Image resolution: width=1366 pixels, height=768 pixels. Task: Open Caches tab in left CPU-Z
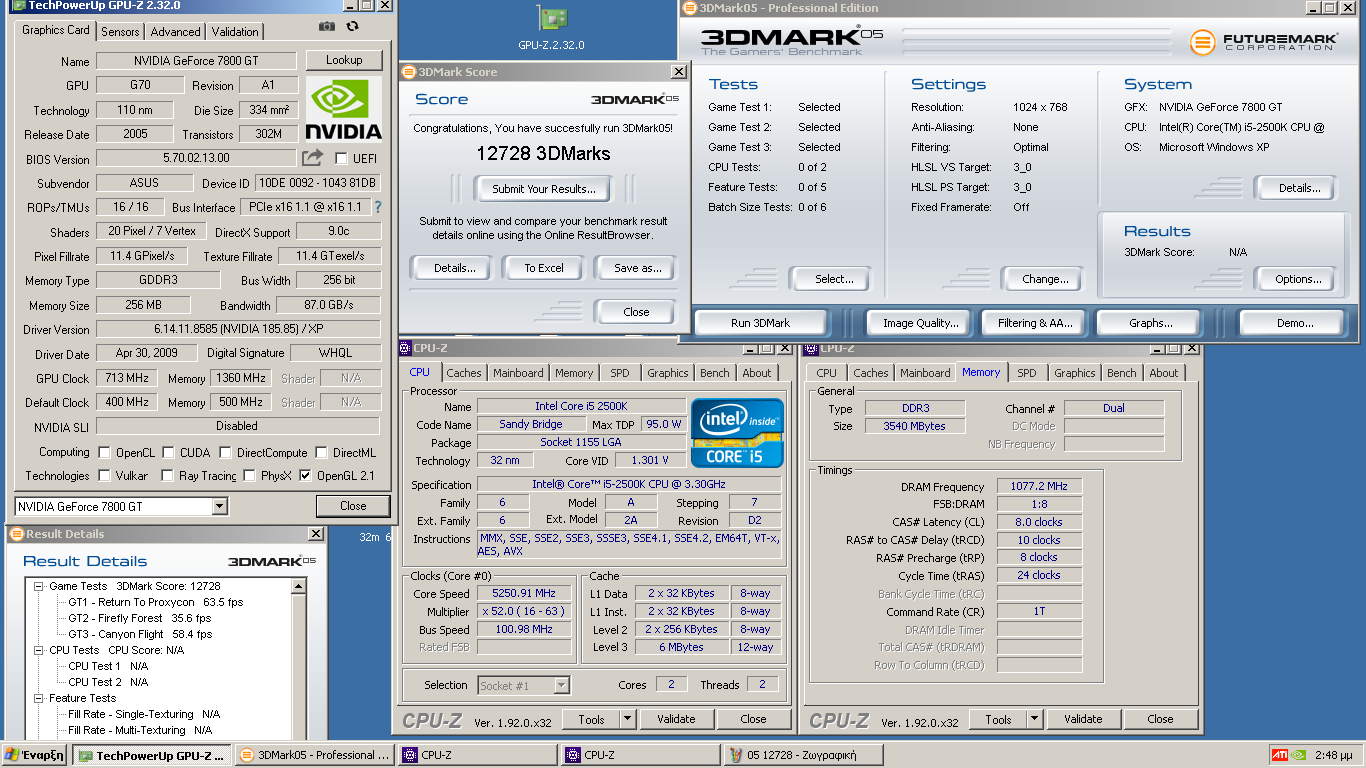click(464, 373)
